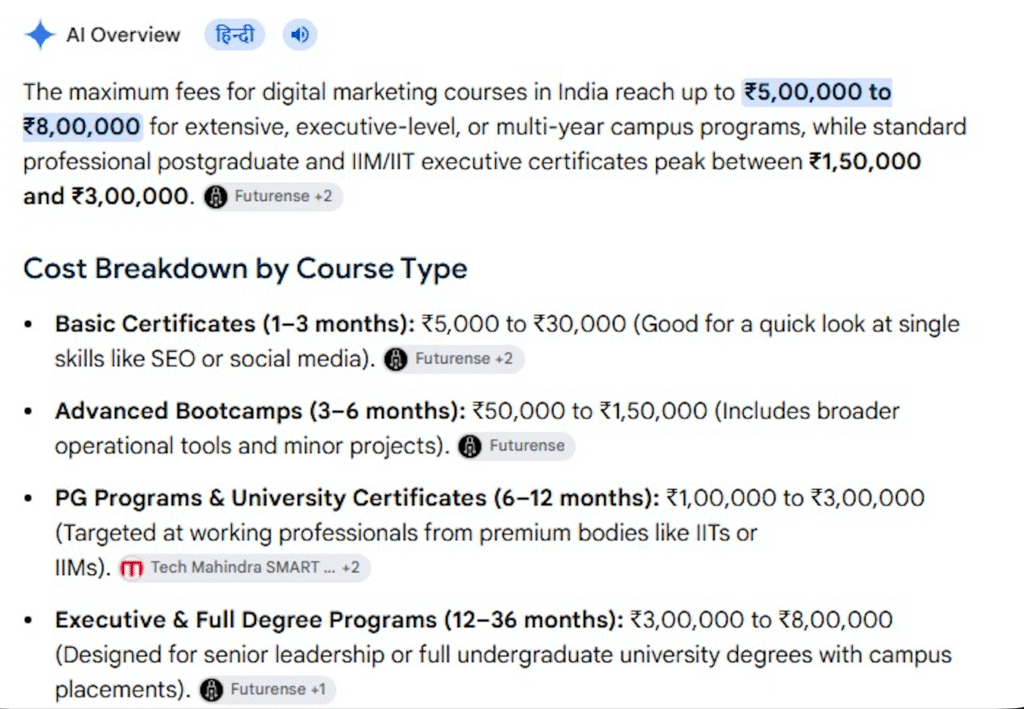Select the PG Programs & University Certificates title
The image size is (1024, 709).
point(357,498)
